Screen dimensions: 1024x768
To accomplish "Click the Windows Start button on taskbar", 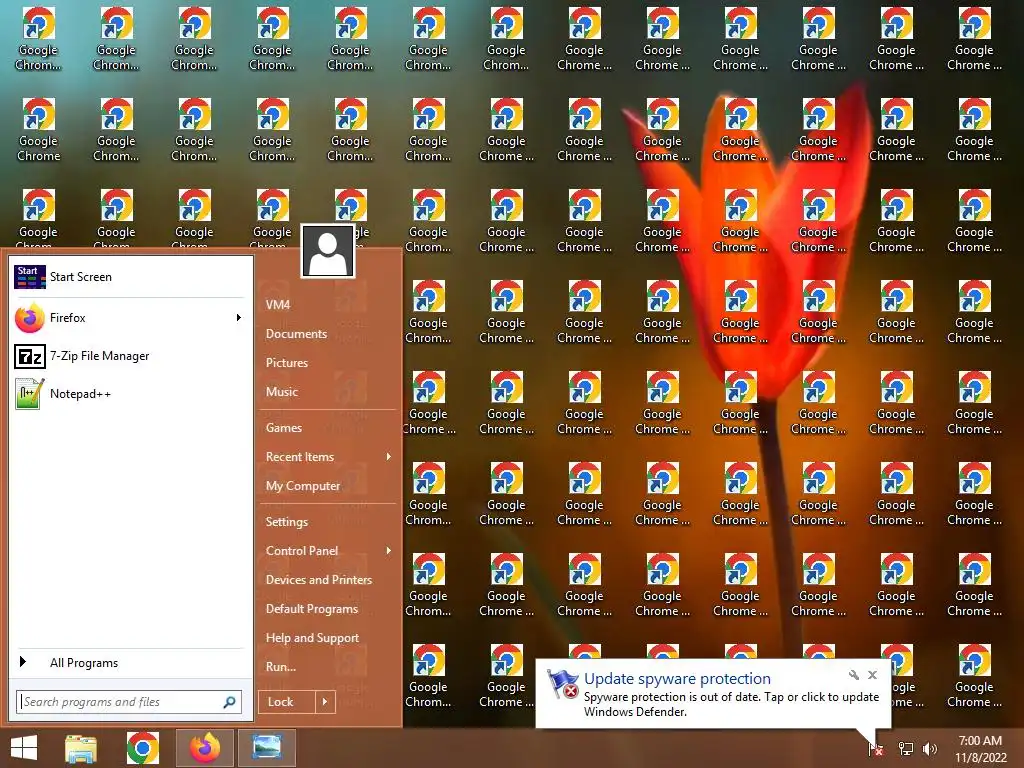I will point(25,748).
